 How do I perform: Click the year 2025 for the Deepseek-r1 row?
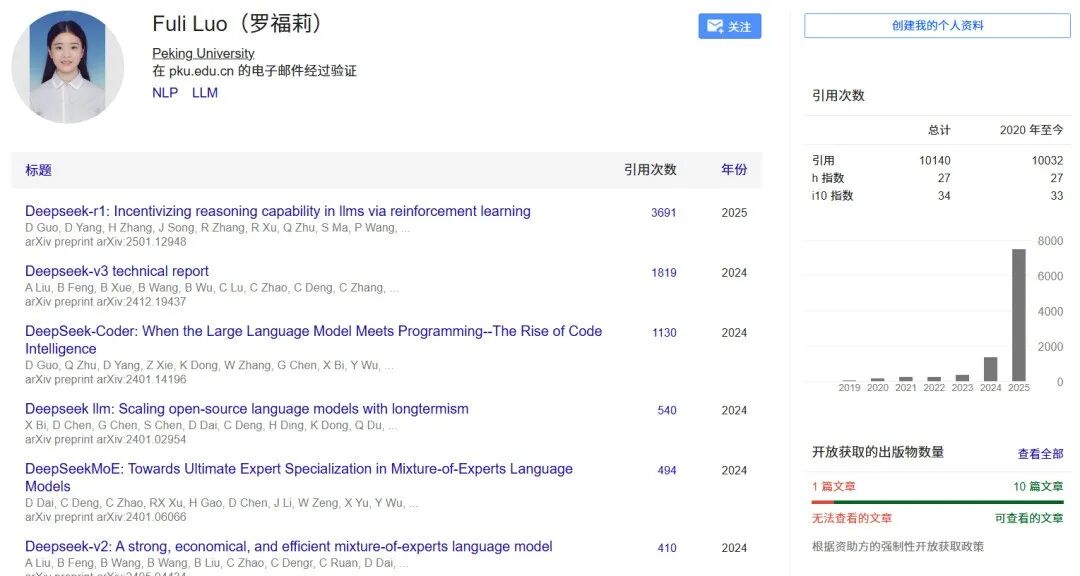[x=734, y=213]
